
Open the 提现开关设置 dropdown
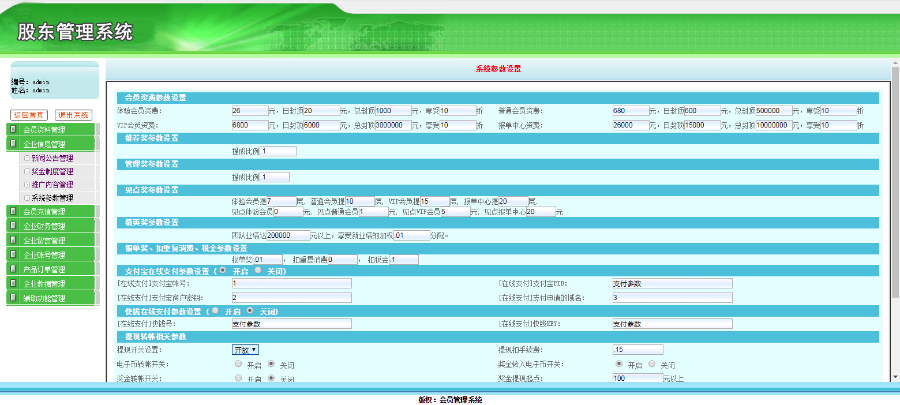tap(245, 349)
